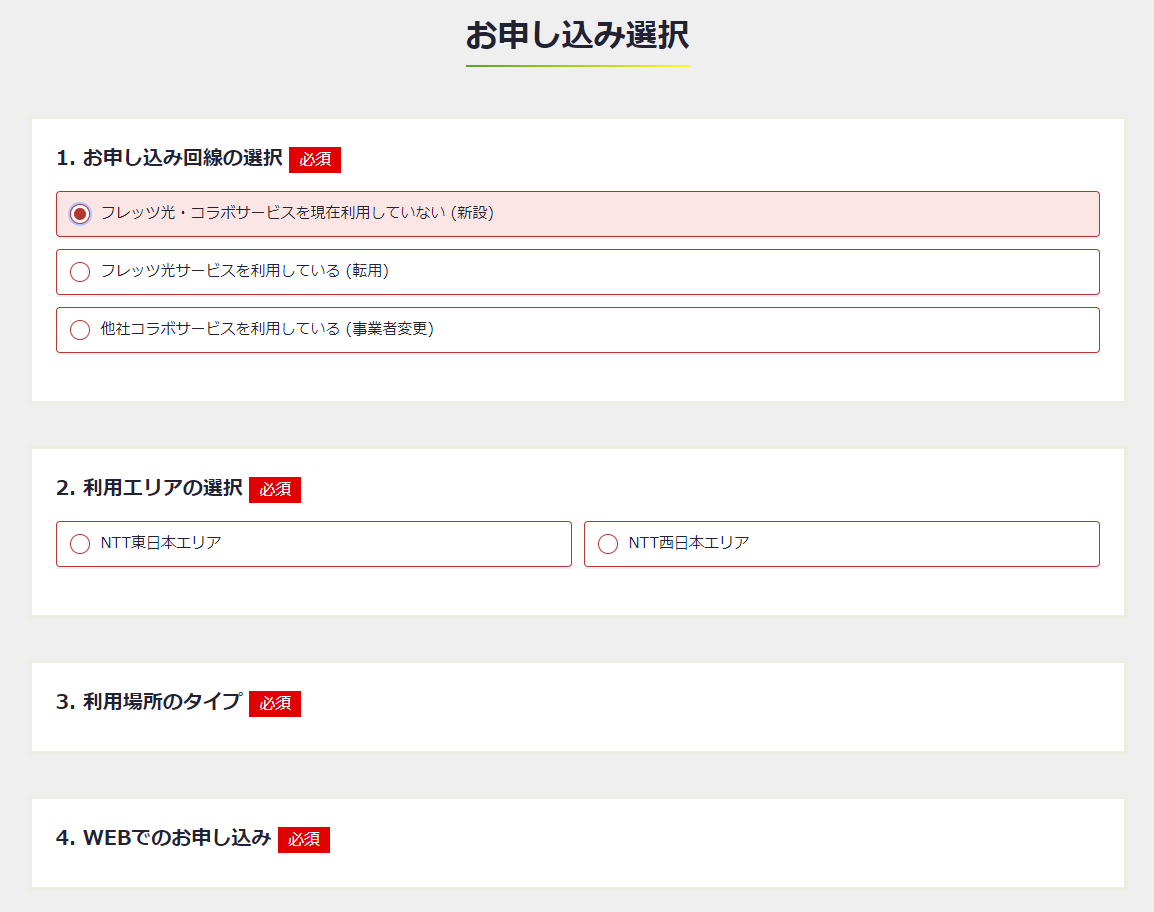This screenshot has width=1154, height=912.
Task: Click the 必須 badge beside 利用エリアの選択
Action: [x=275, y=490]
